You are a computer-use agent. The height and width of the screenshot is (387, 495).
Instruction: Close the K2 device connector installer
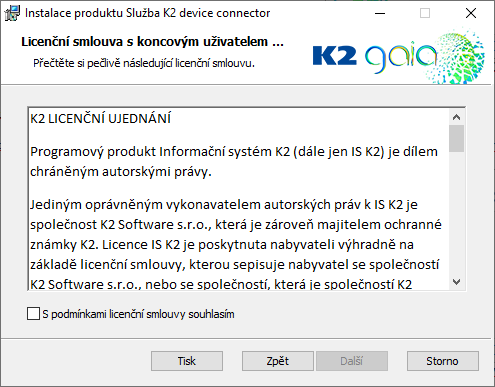point(471,13)
